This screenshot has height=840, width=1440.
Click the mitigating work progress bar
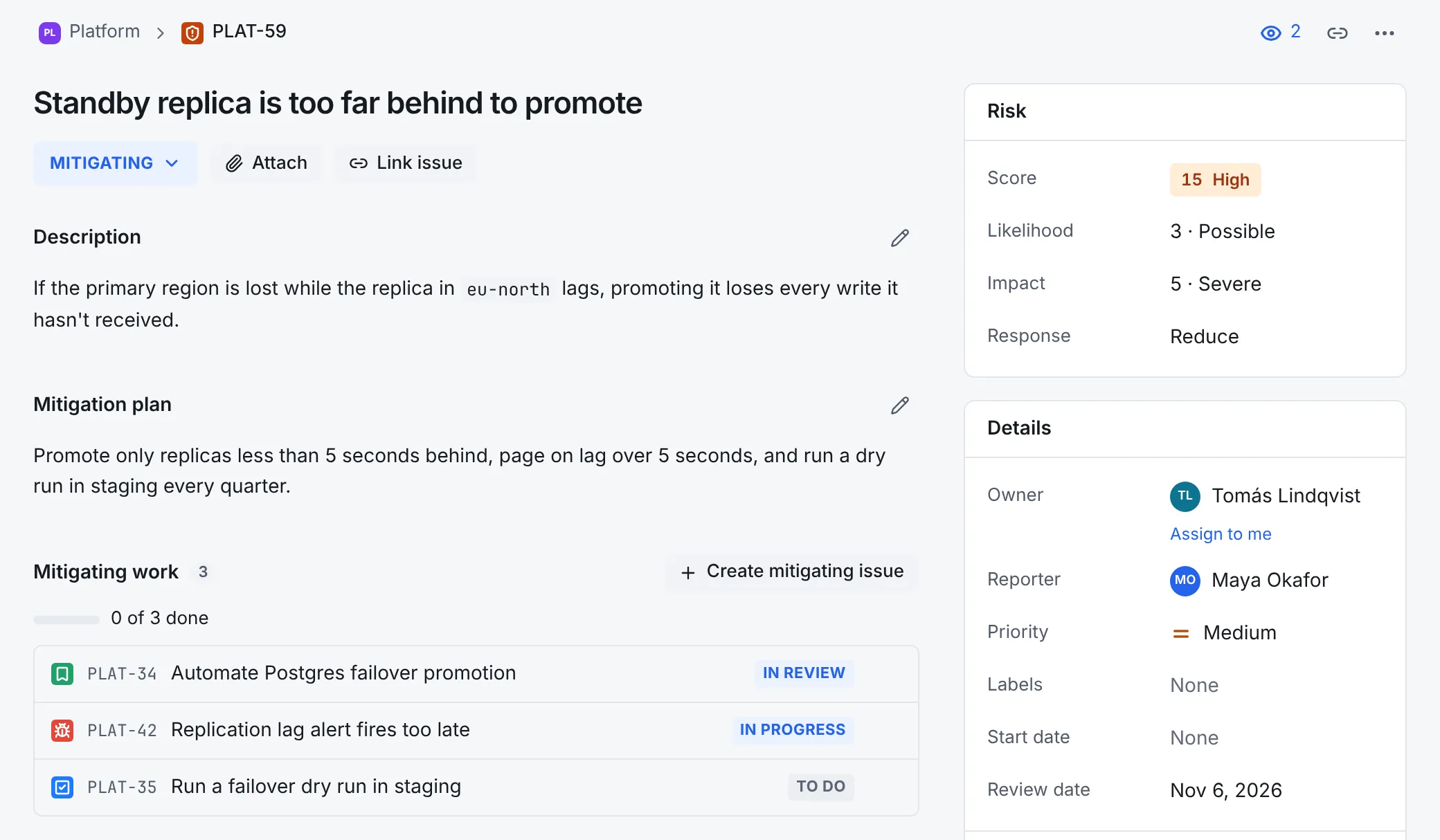[x=66, y=619]
